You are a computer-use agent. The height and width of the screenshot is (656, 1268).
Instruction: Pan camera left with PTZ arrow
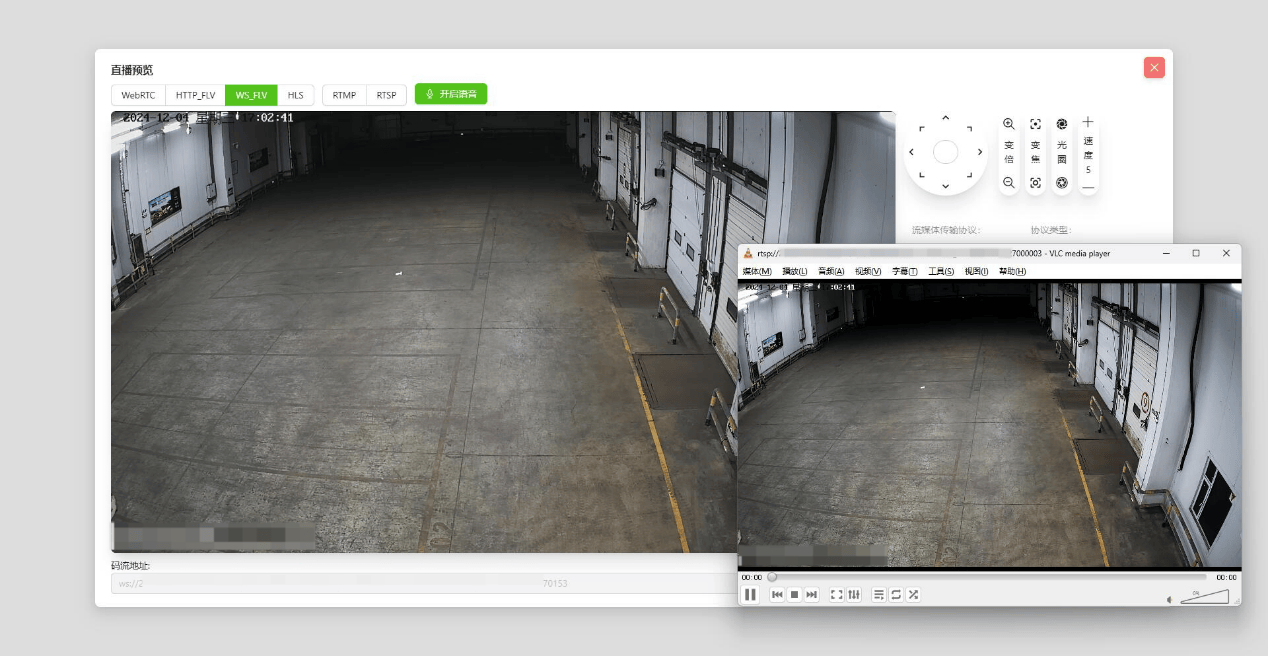(x=911, y=152)
